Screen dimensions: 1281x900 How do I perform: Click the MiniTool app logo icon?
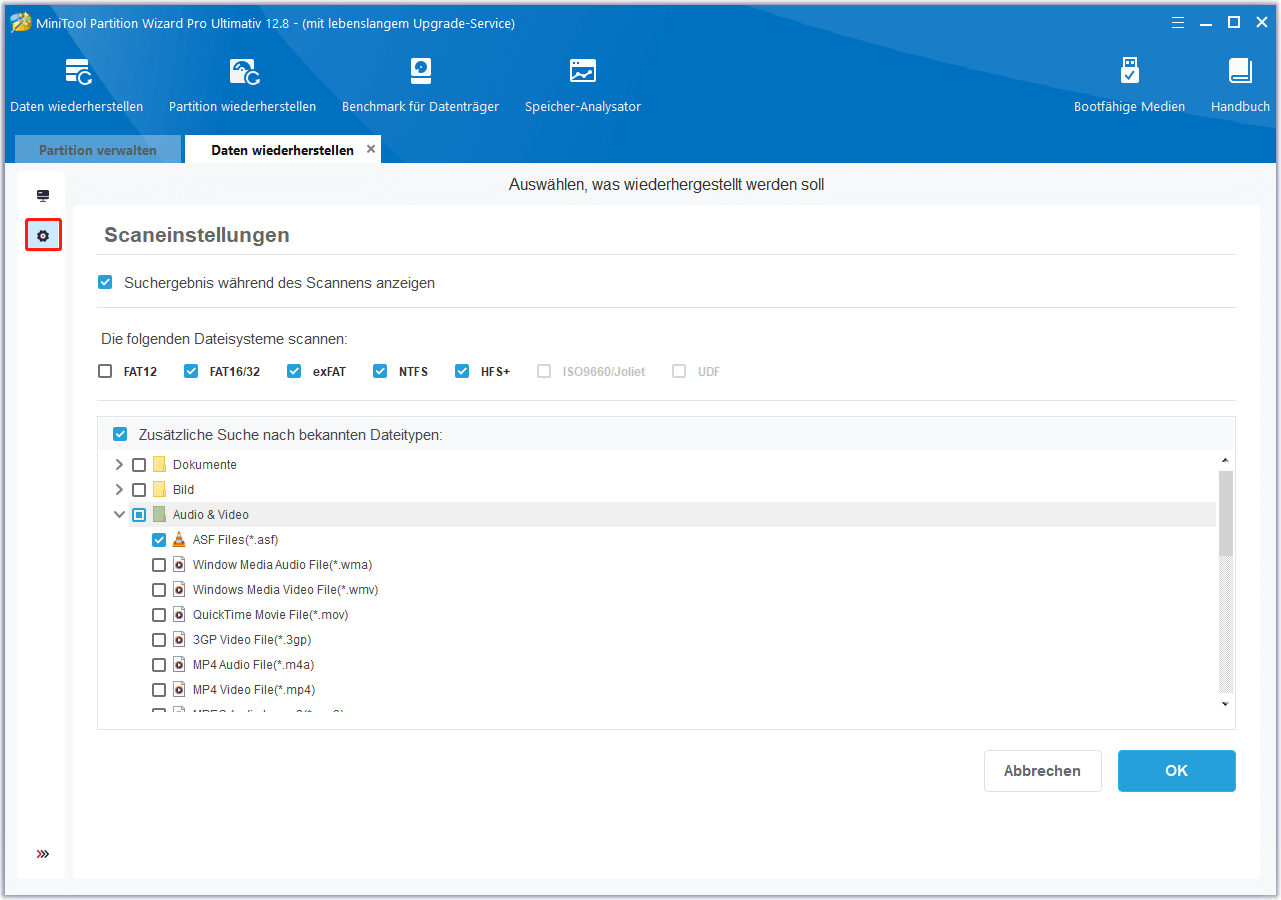pyautogui.click(x=21, y=23)
